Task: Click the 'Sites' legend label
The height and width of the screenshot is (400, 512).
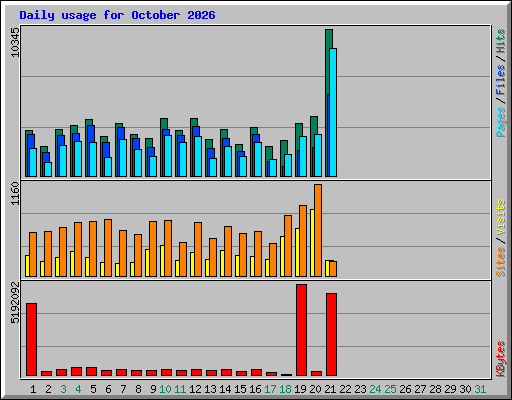Action: 501,262
